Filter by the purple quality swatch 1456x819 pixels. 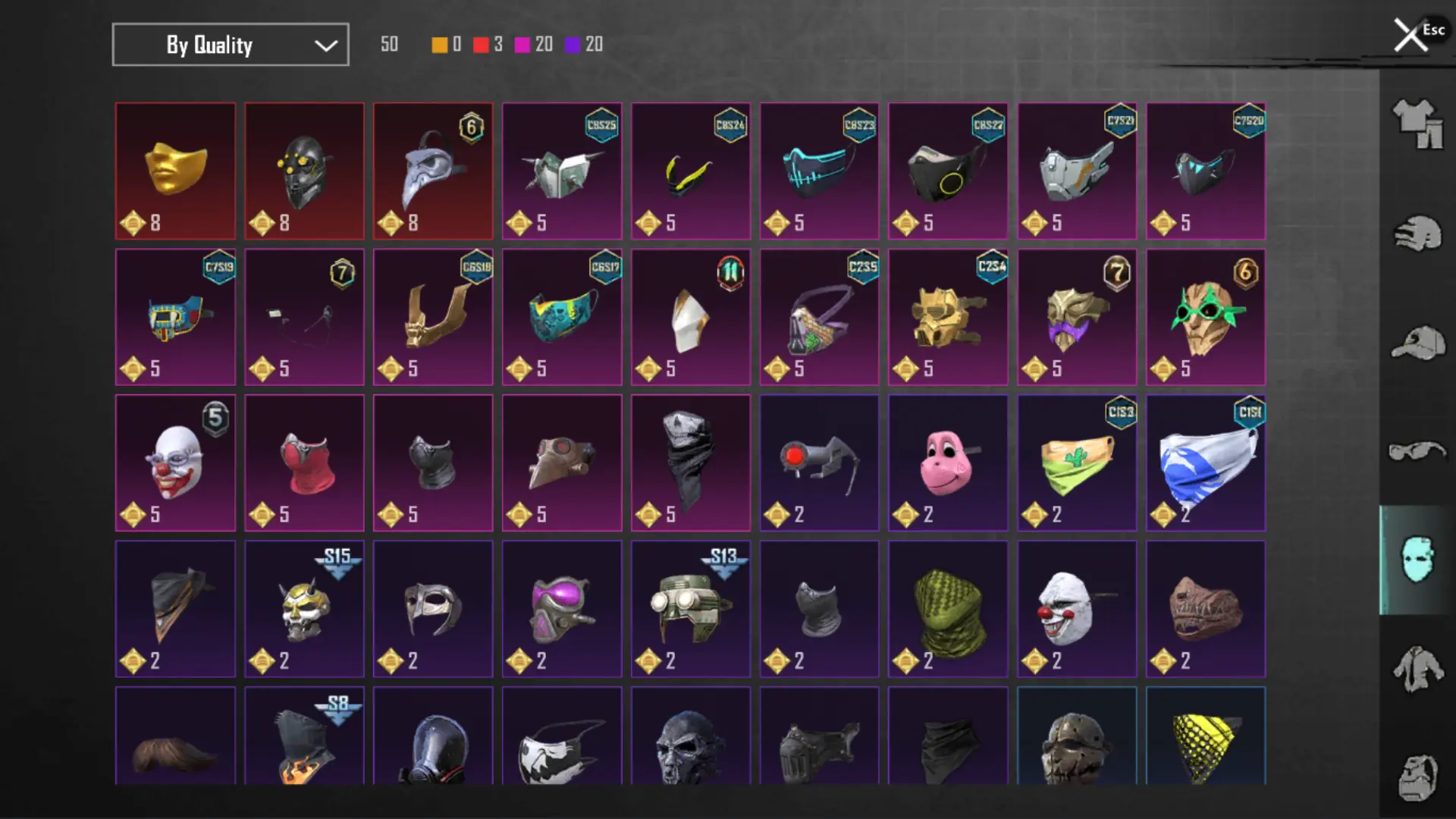[573, 45]
